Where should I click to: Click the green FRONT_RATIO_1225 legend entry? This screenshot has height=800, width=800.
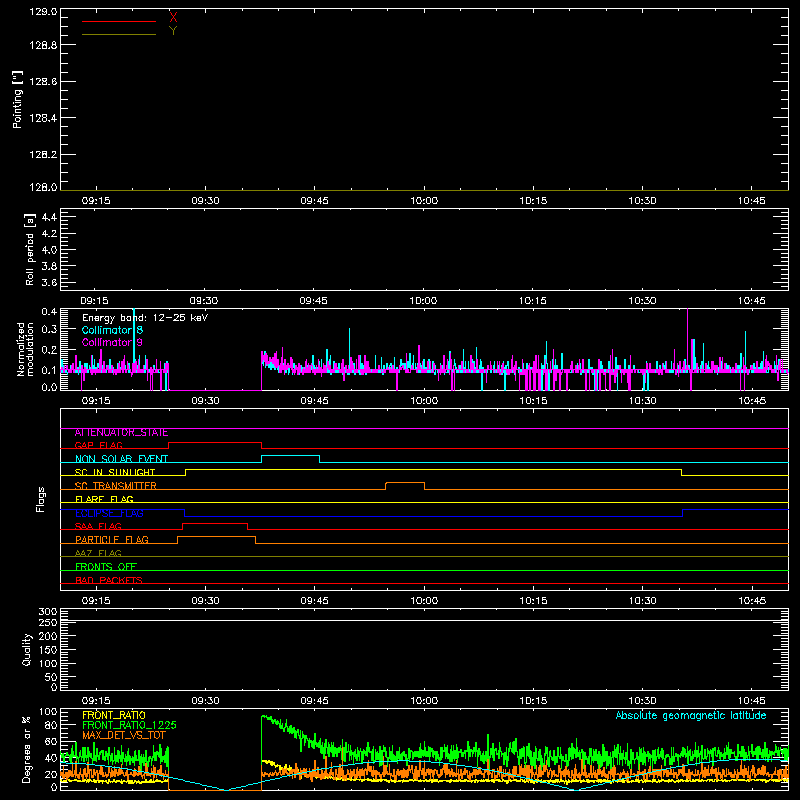pos(129,725)
